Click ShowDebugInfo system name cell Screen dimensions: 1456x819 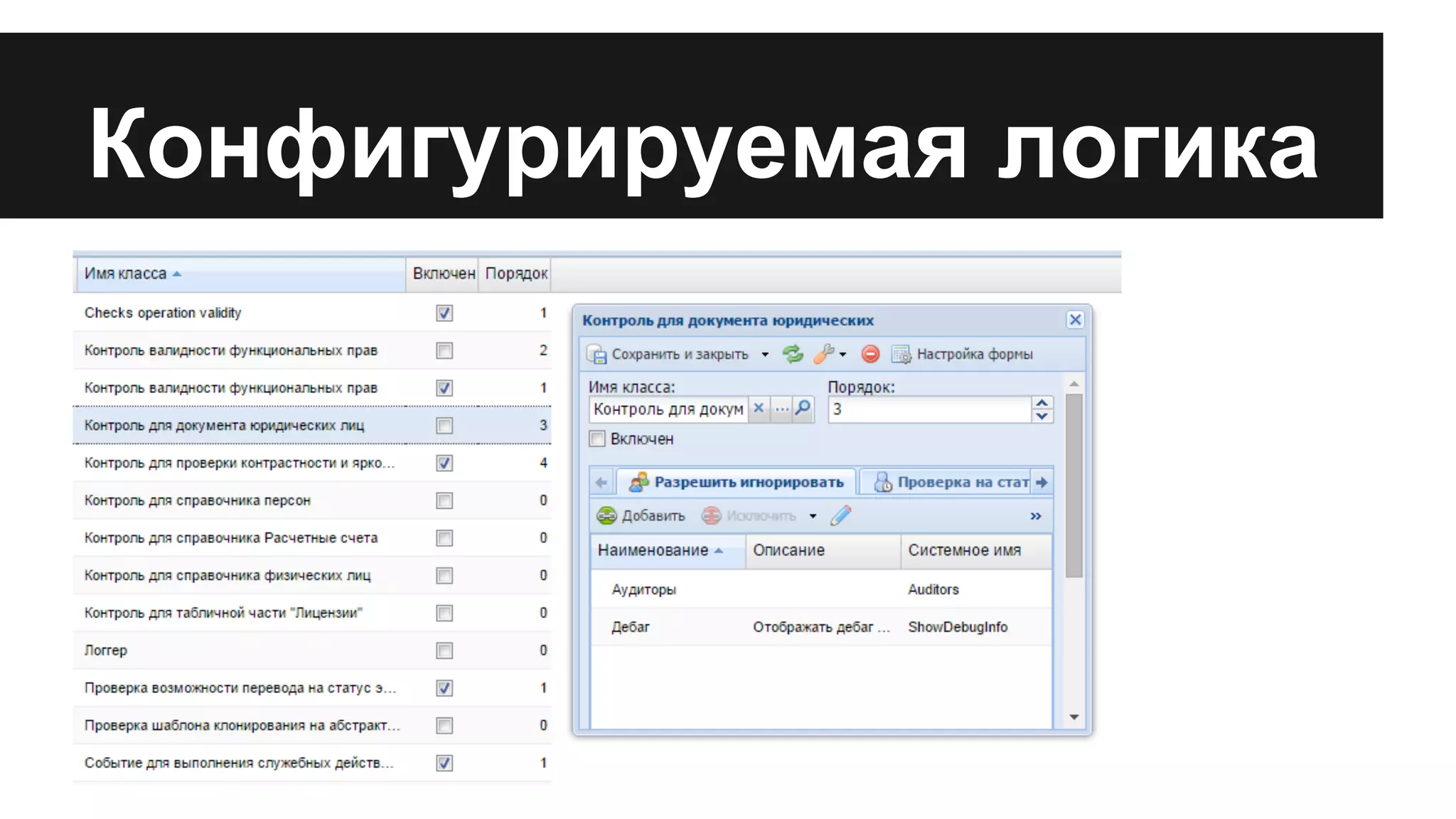(x=958, y=627)
